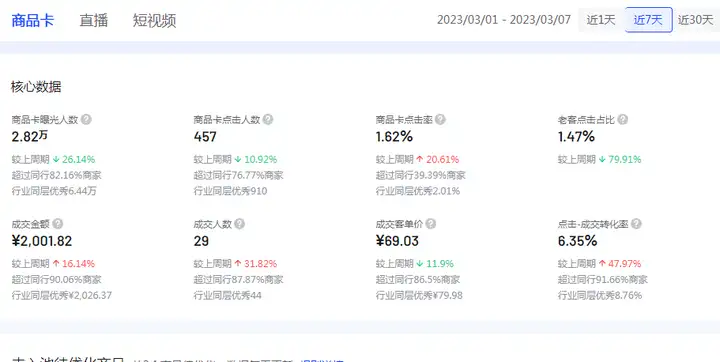Click the 47.97% increase indicator
The image size is (720, 362).
[x=619, y=264]
